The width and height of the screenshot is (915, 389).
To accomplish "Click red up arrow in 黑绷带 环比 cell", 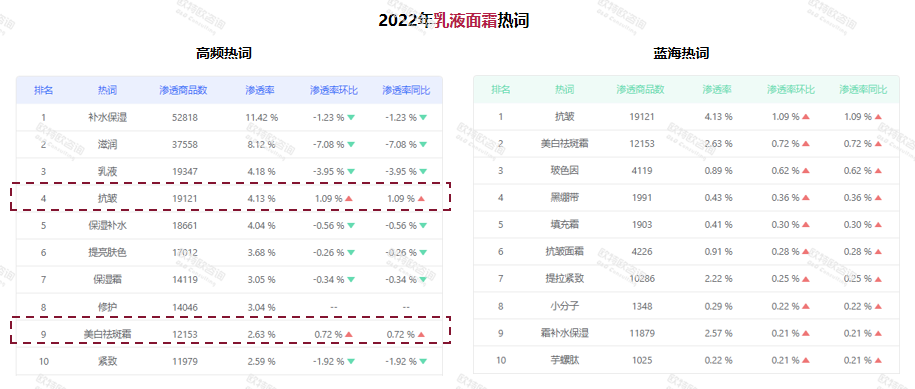I will [806, 198].
